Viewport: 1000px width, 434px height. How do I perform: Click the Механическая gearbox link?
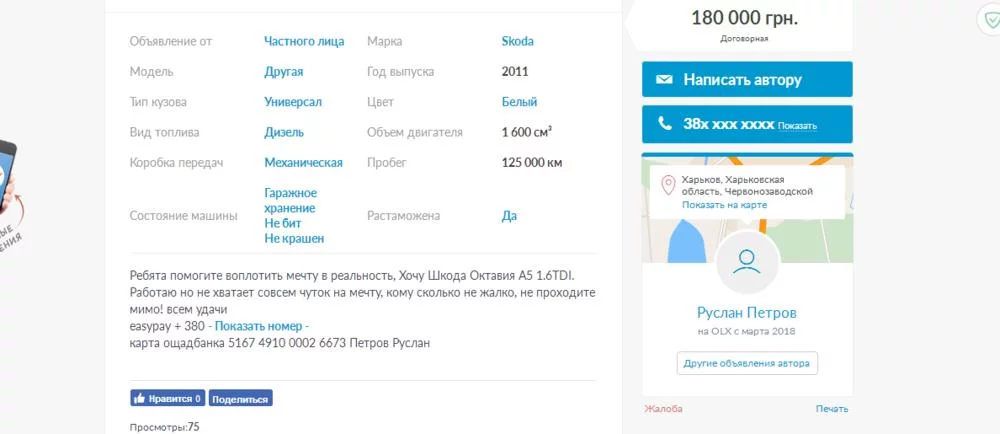(304, 163)
